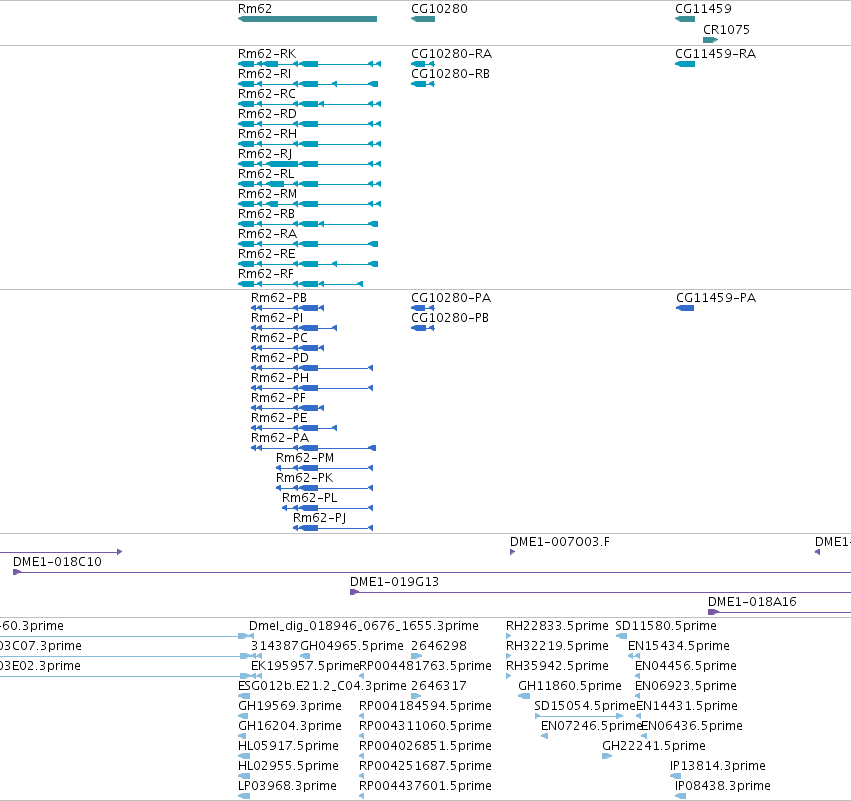Viewport: 851px width, 801px height.
Task: Click the CG10280 gene arrow
Action: (x=423, y=19)
